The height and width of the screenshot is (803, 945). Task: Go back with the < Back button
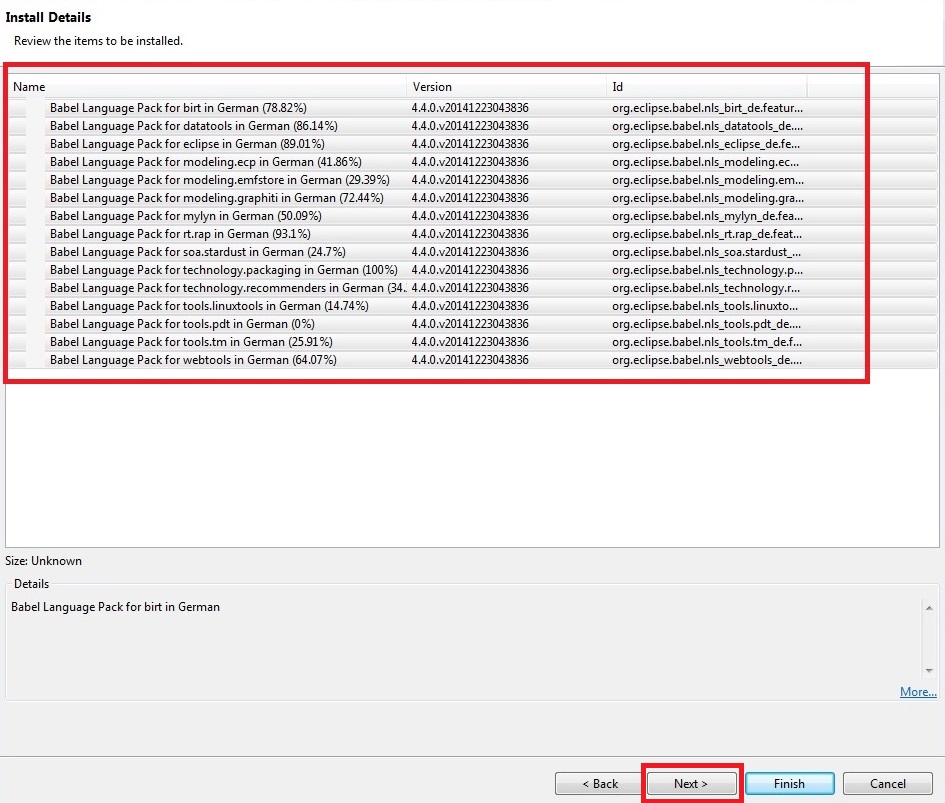coord(600,784)
